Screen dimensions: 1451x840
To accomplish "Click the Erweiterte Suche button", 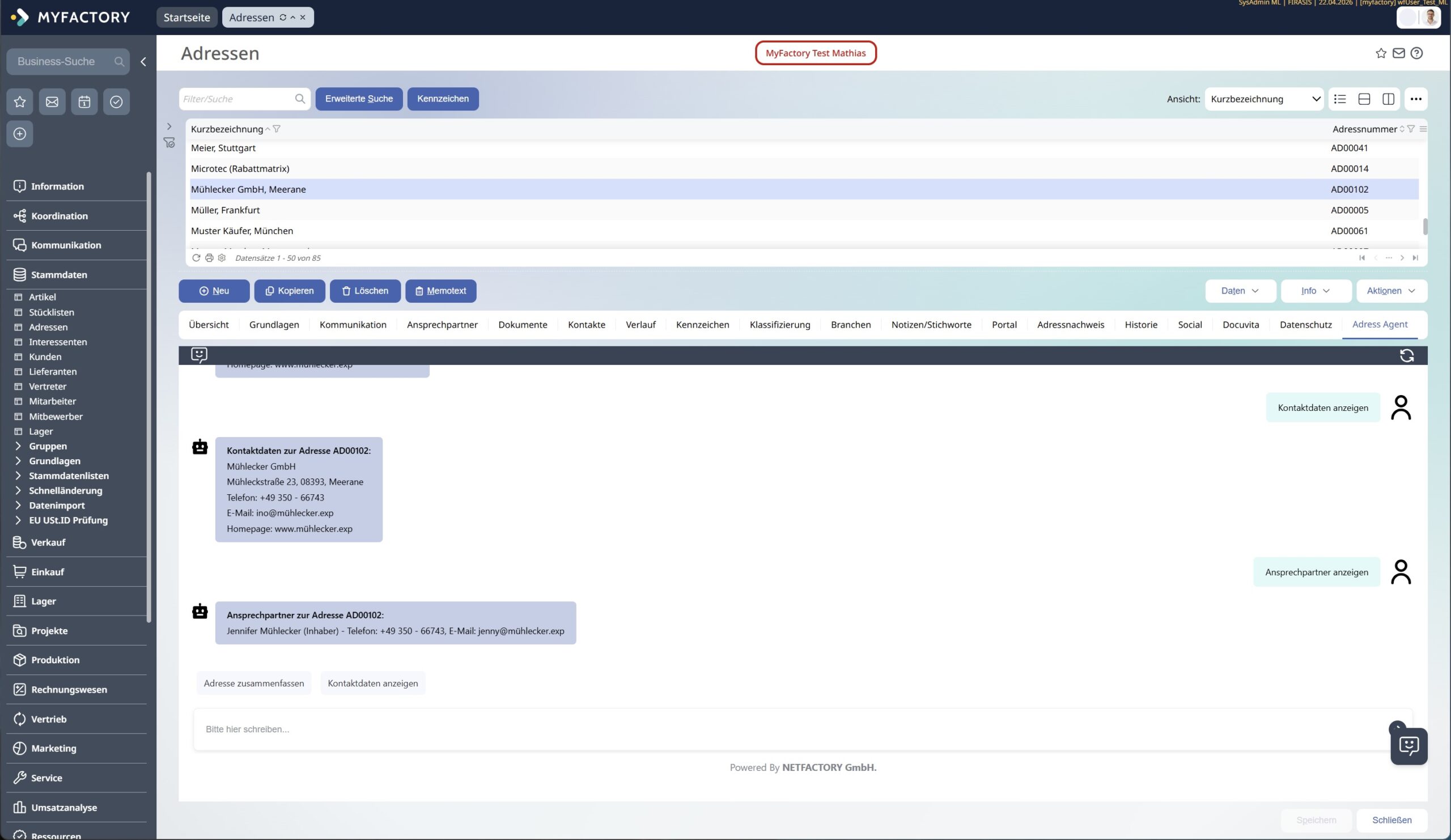I will (x=359, y=99).
